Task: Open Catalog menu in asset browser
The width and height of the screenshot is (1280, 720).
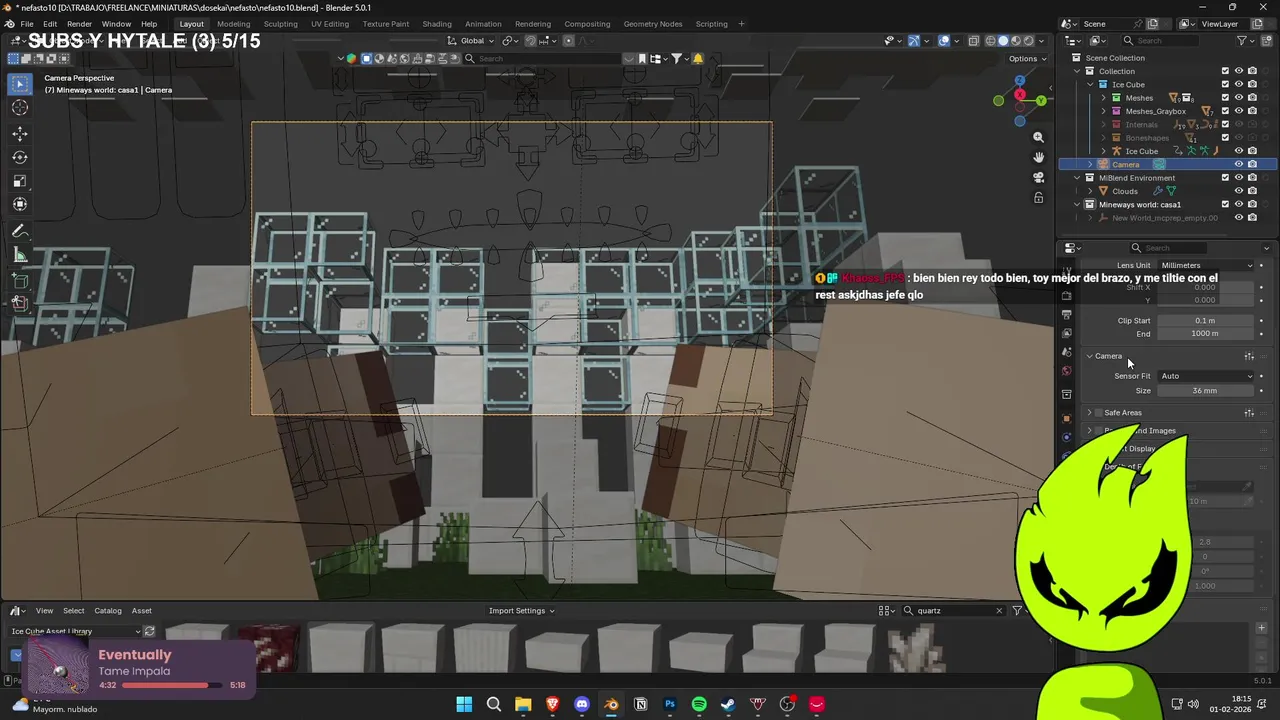Action: [x=108, y=611]
